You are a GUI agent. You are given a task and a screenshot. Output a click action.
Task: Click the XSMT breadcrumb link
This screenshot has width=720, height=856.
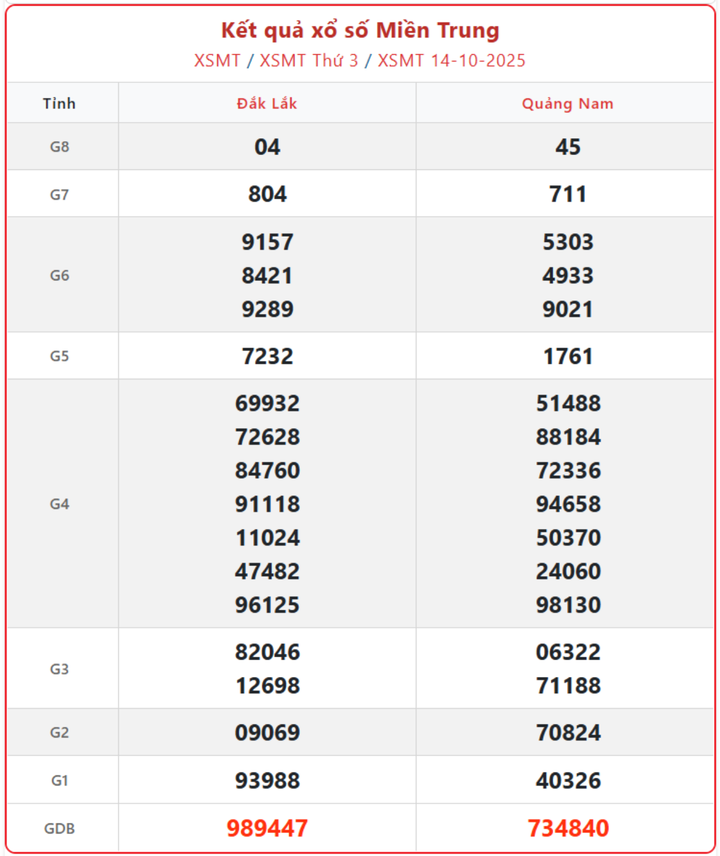(217, 60)
